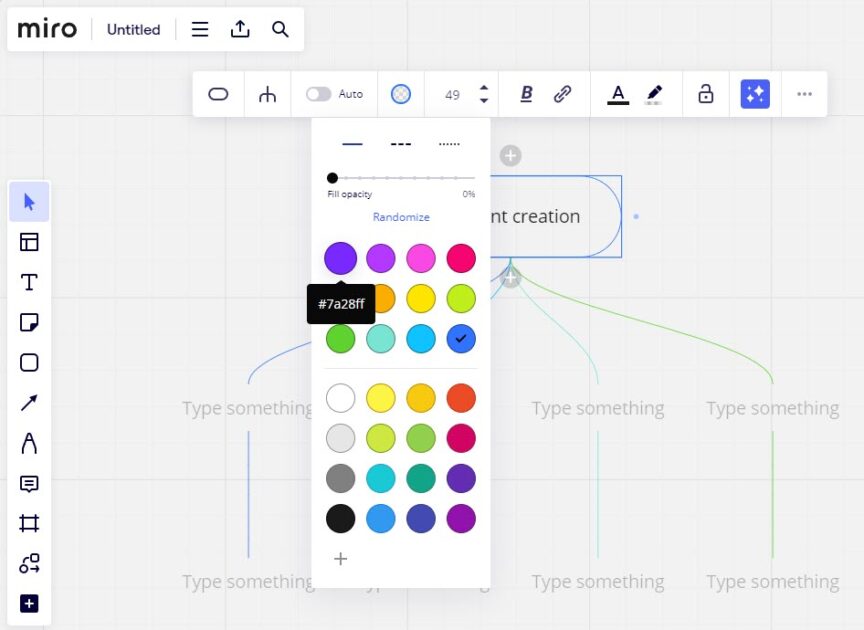
Task: Select the purple #7a28ff color swatch
Action: [340, 258]
